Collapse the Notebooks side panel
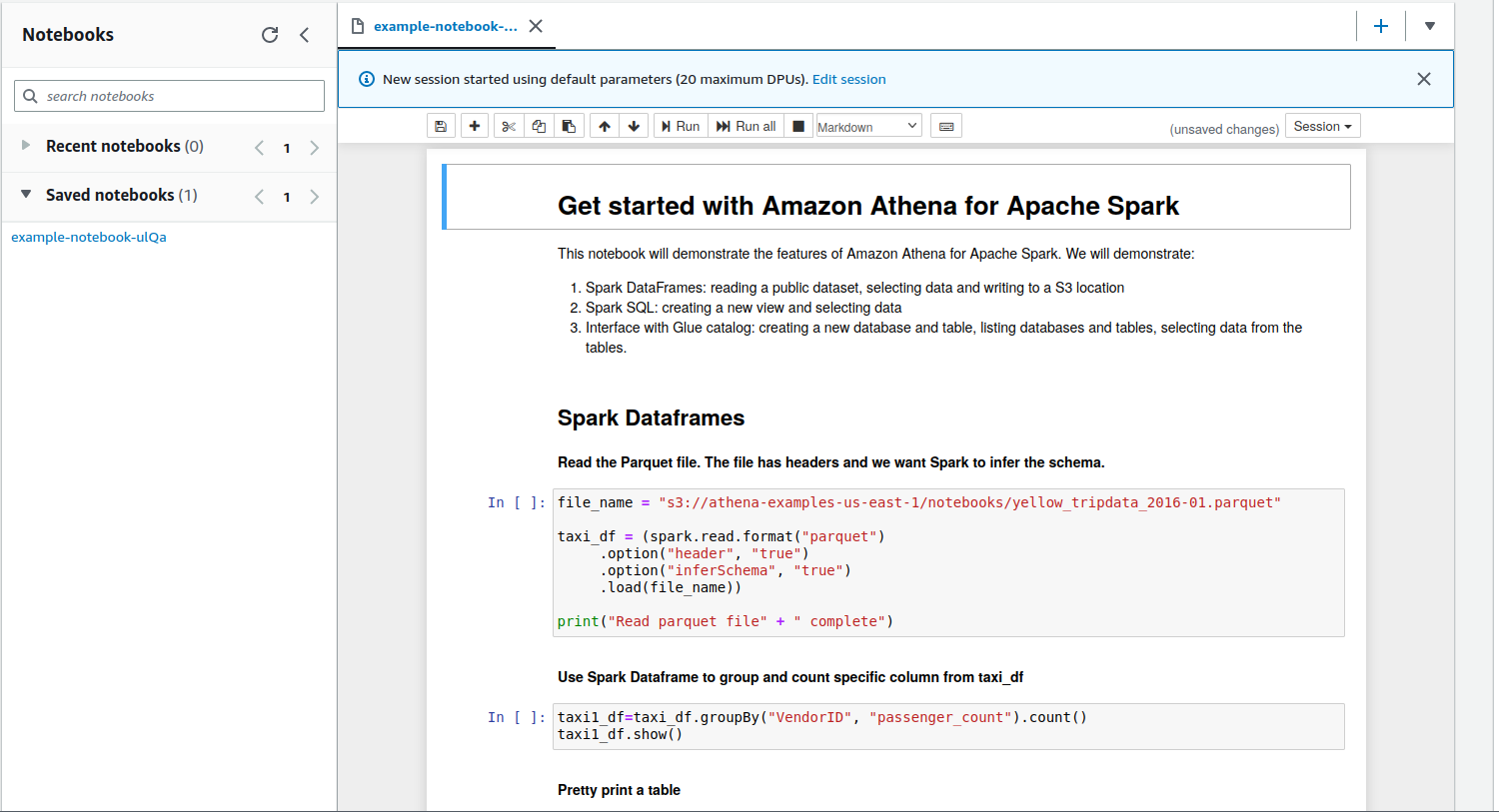1499x812 pixels. click(x=305, y=35)
